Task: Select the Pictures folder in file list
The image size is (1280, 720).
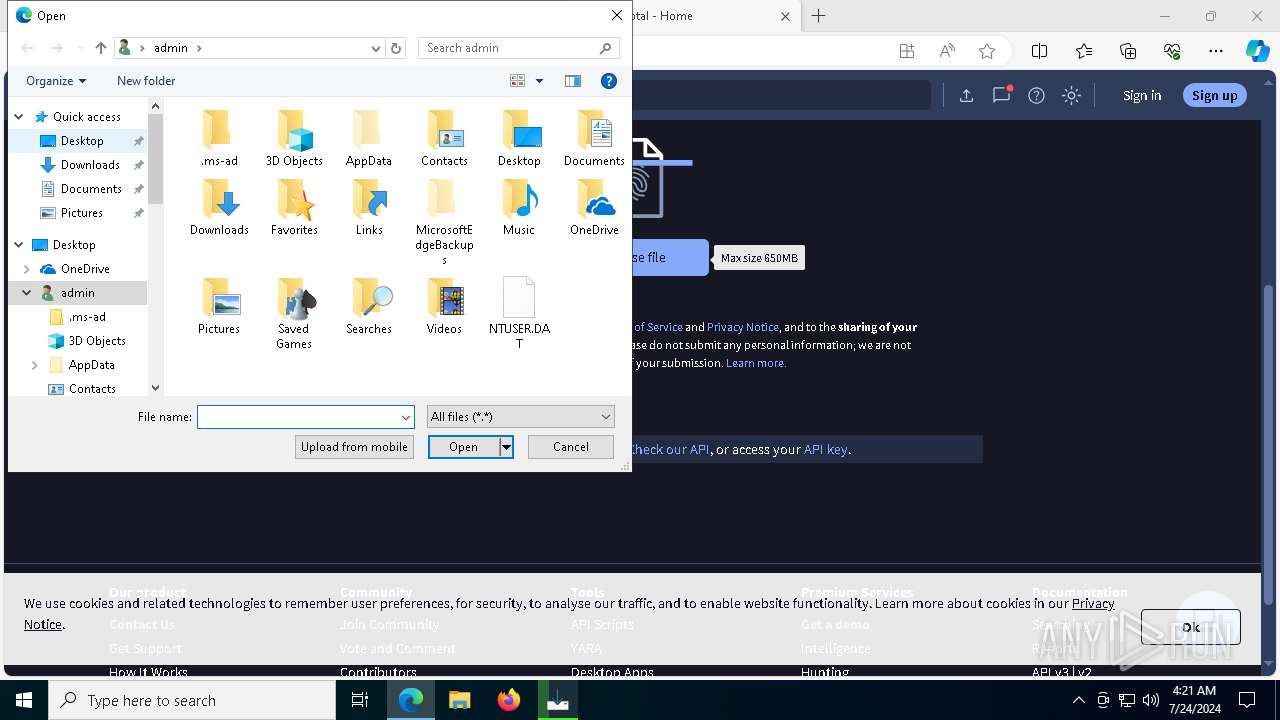Action: [219, 307]
